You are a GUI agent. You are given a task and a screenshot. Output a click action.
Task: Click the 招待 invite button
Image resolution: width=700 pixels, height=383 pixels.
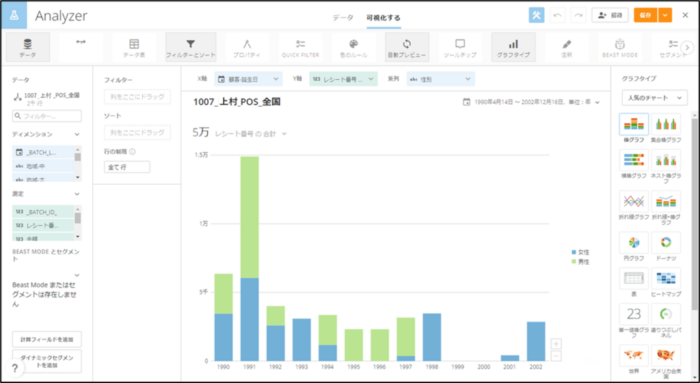(x=610, y=15)
